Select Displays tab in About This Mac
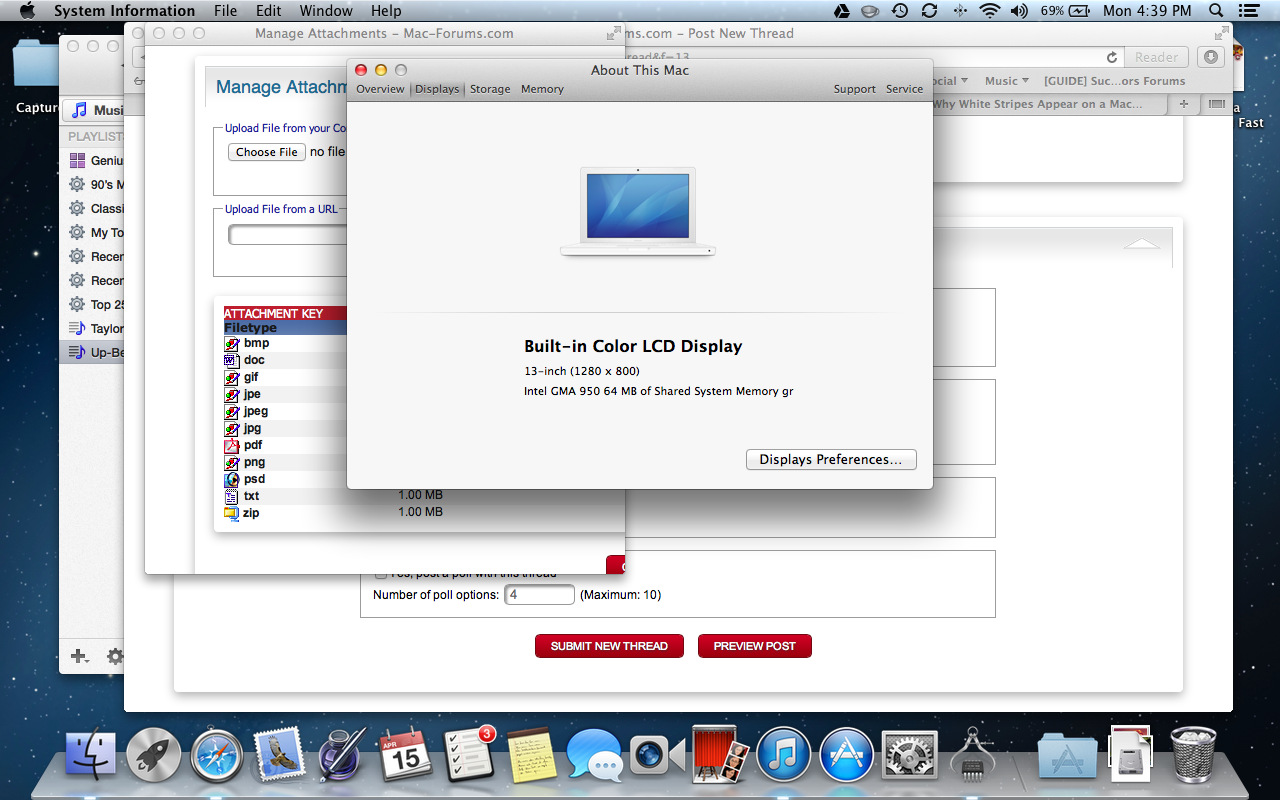Viewport: 1280px width, 800px height. (437, 89)
